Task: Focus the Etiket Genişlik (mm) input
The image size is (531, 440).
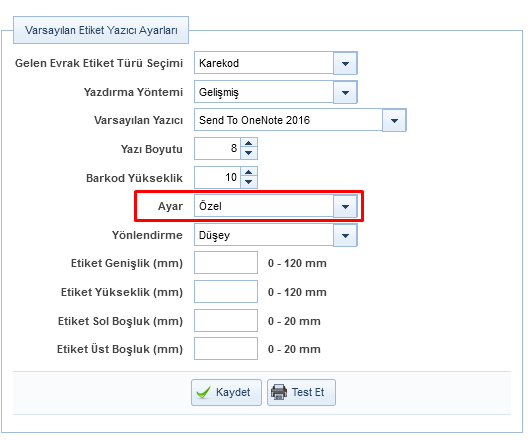Action: tap(226, 263)
